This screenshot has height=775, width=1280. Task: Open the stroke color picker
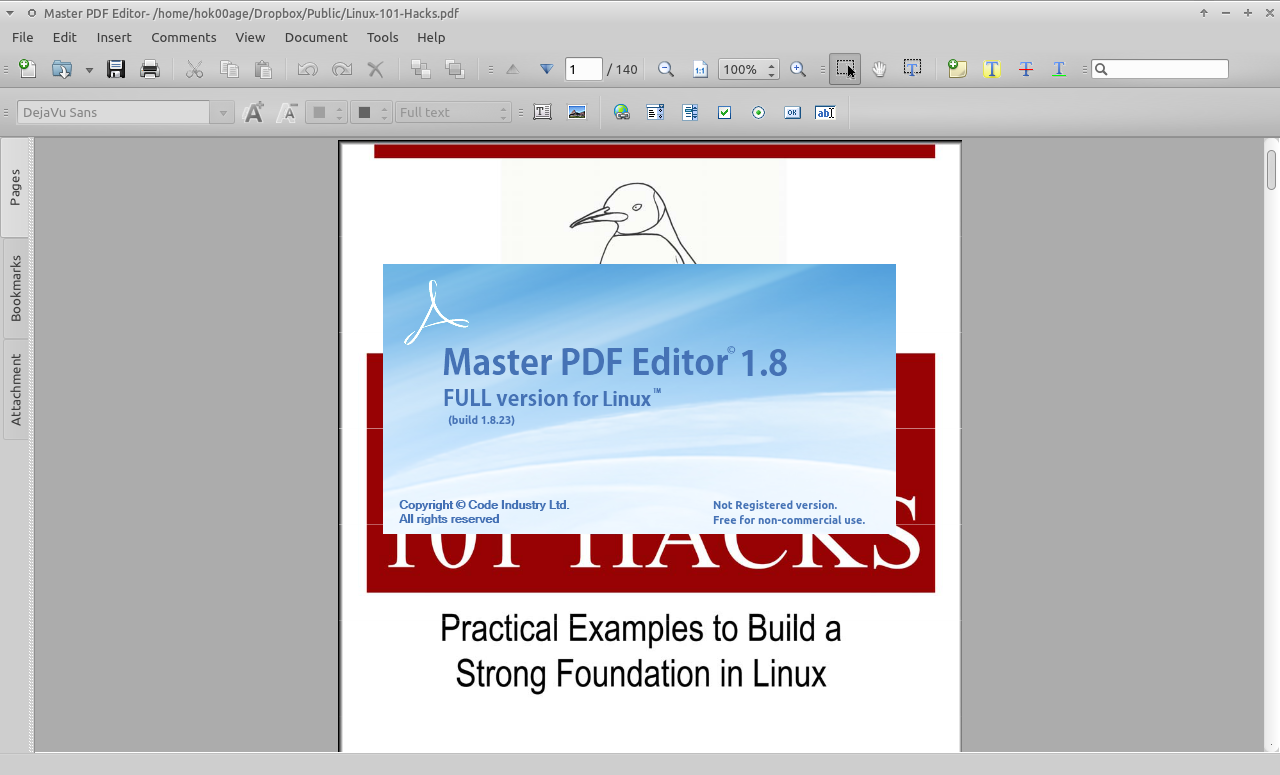[326, 112]
